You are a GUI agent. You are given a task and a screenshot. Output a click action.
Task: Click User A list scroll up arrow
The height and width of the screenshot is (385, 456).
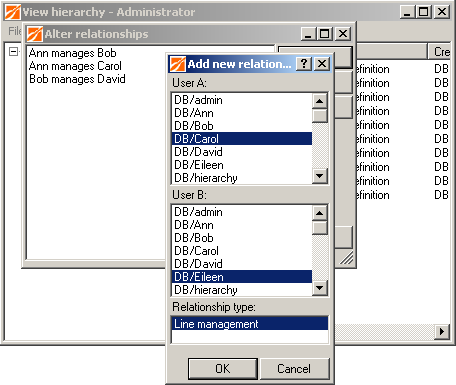pyautogui.click(x=320, y=101)
